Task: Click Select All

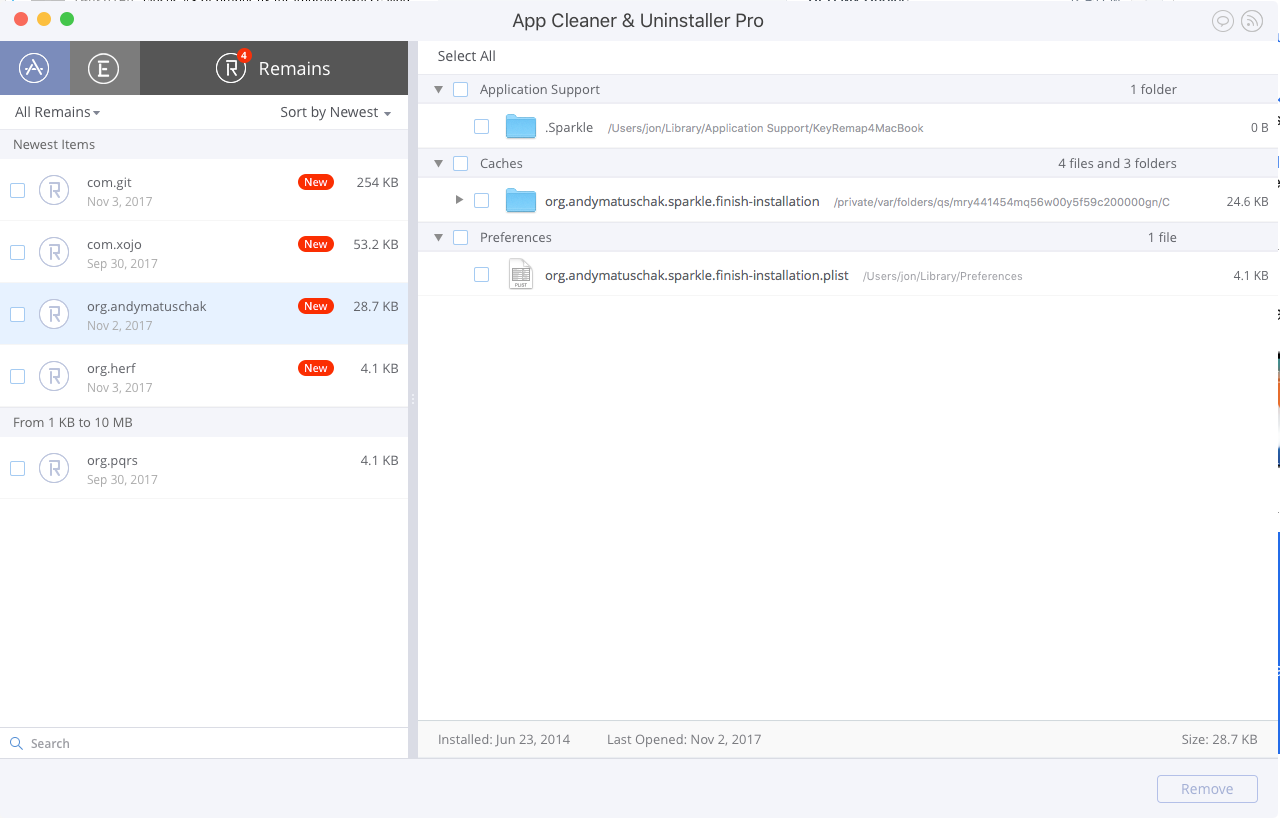Action: click(x=466, y=56)
